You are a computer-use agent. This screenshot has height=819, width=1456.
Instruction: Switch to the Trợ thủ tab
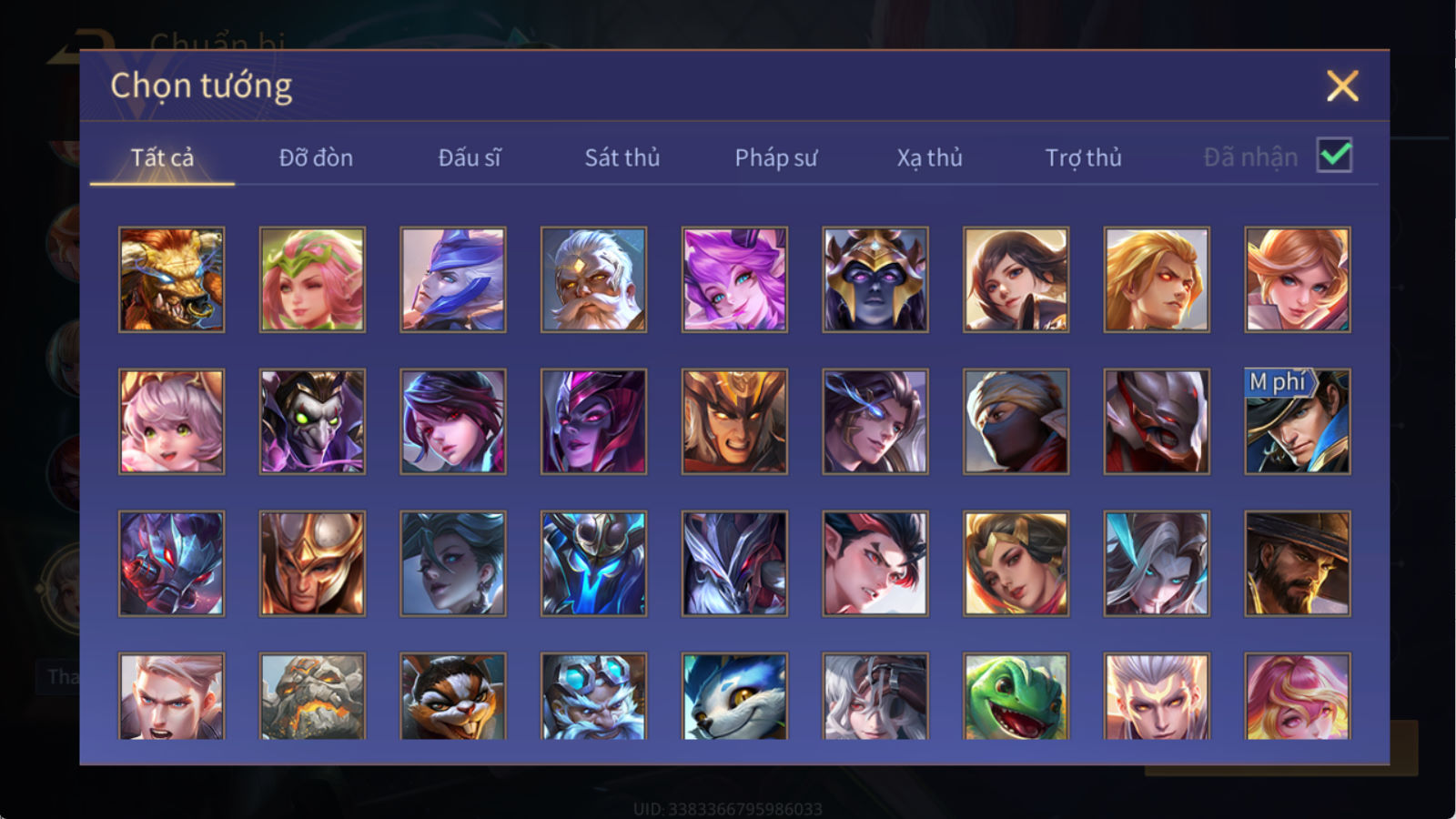1083,157
